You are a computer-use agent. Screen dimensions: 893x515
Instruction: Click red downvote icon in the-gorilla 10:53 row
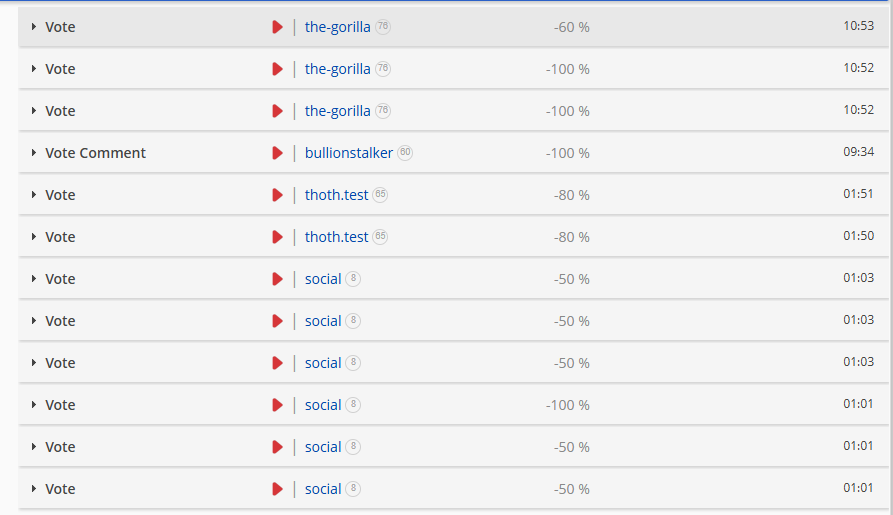click(277, 27)
